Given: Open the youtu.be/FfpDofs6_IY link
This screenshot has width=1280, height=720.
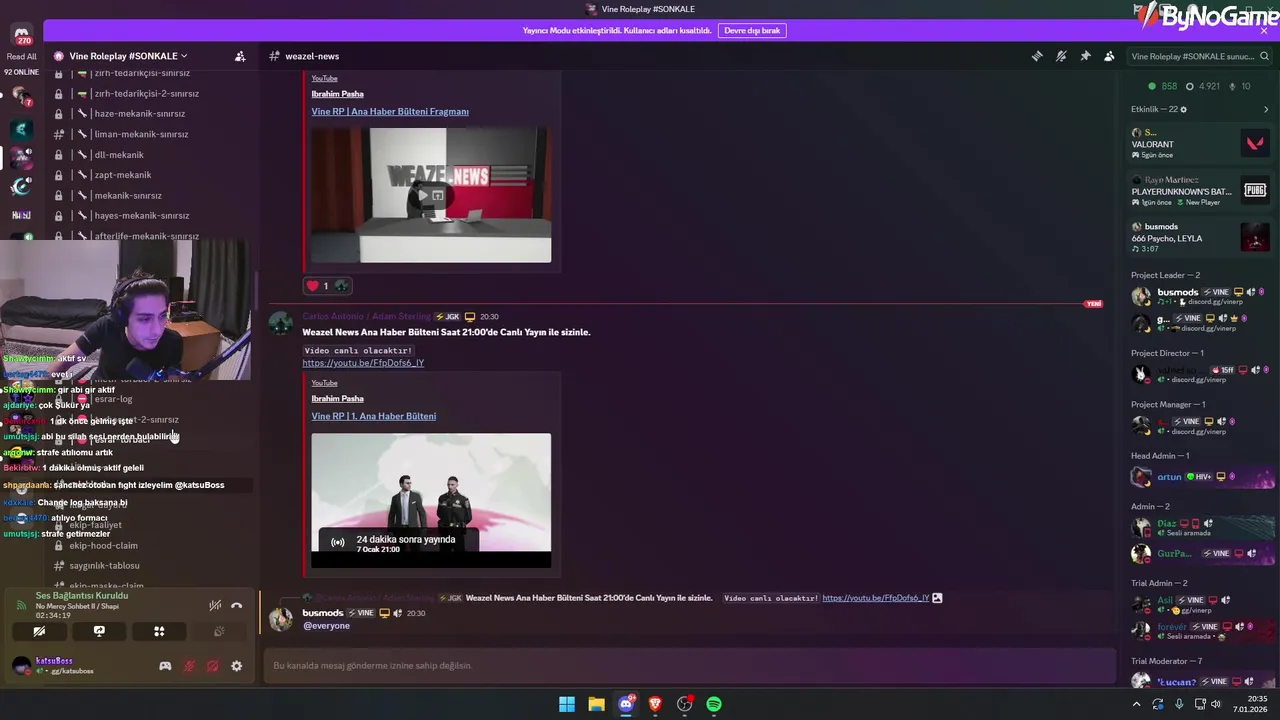Looking at the screenshot, I should coord(363,363).
